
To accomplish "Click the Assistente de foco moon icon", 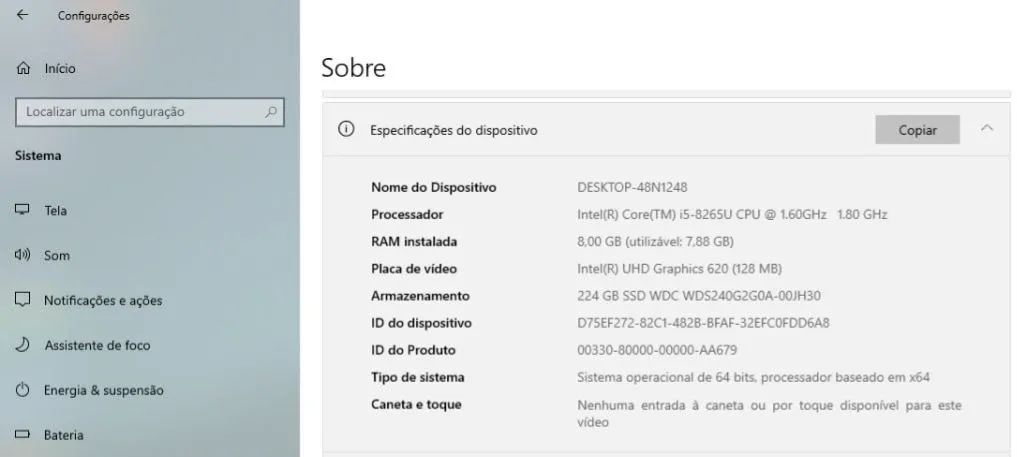I will pyautogui.click(x=23, y=345).
